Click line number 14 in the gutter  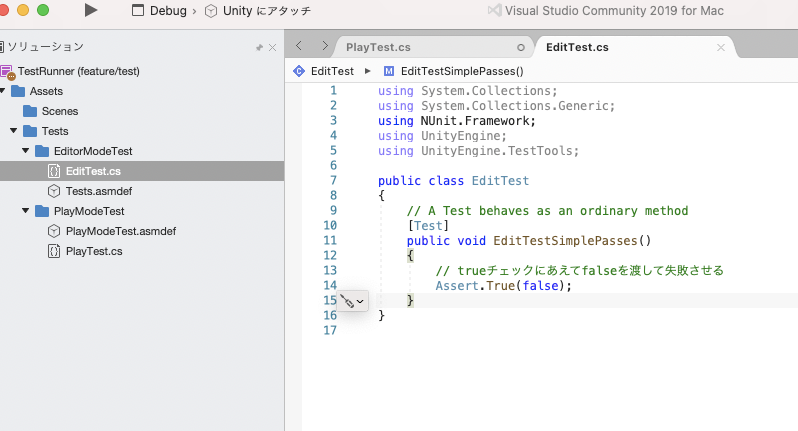(x=330, y=285)
